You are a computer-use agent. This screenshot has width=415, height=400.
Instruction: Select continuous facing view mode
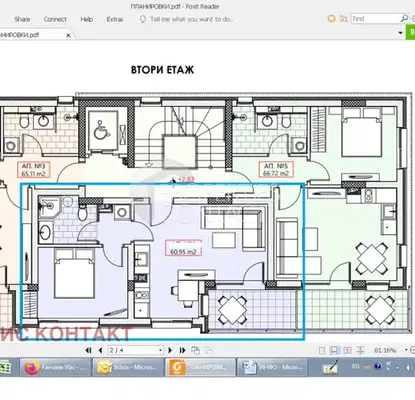(x=360, y=351)
